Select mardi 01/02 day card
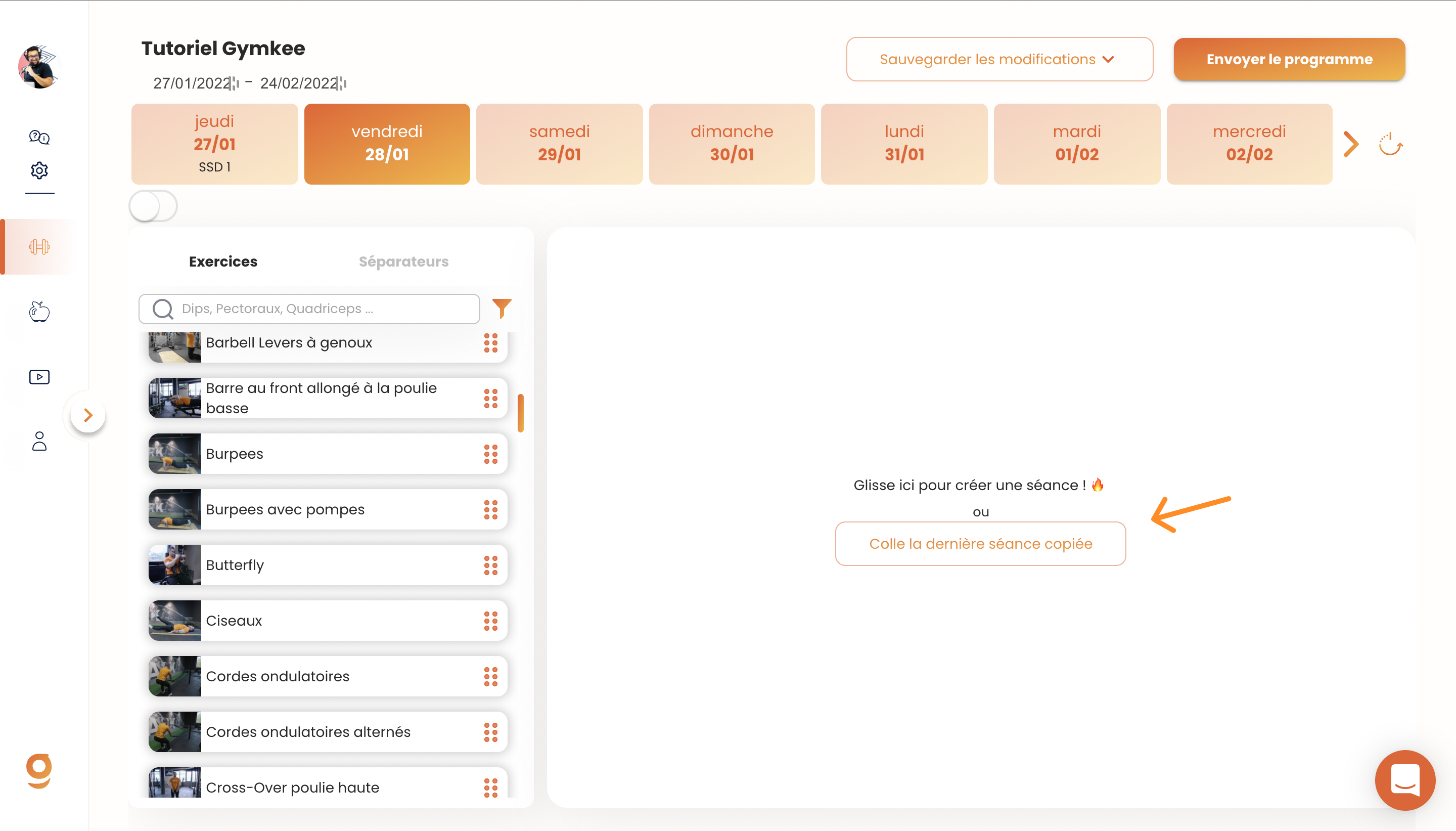1456x831 pixels. click(1077, 144)
